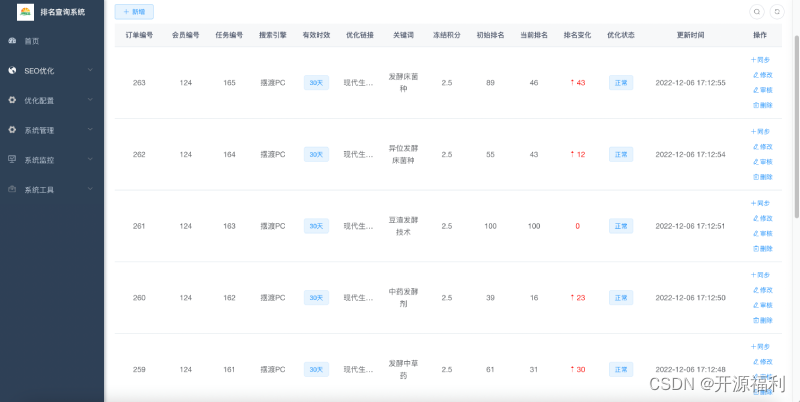Click 同步 for order 261
Image resolution: width=800 pixels, height=402 pixels.
point(760,203)
